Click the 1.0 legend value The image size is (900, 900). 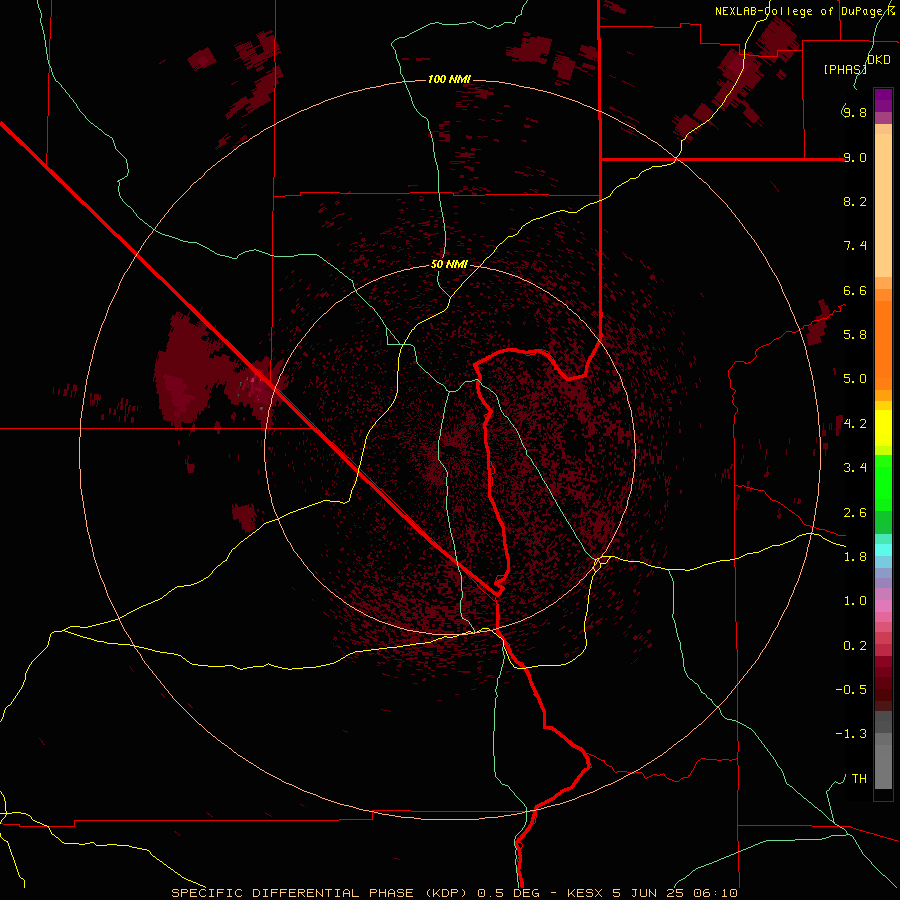tap(855, 601)
